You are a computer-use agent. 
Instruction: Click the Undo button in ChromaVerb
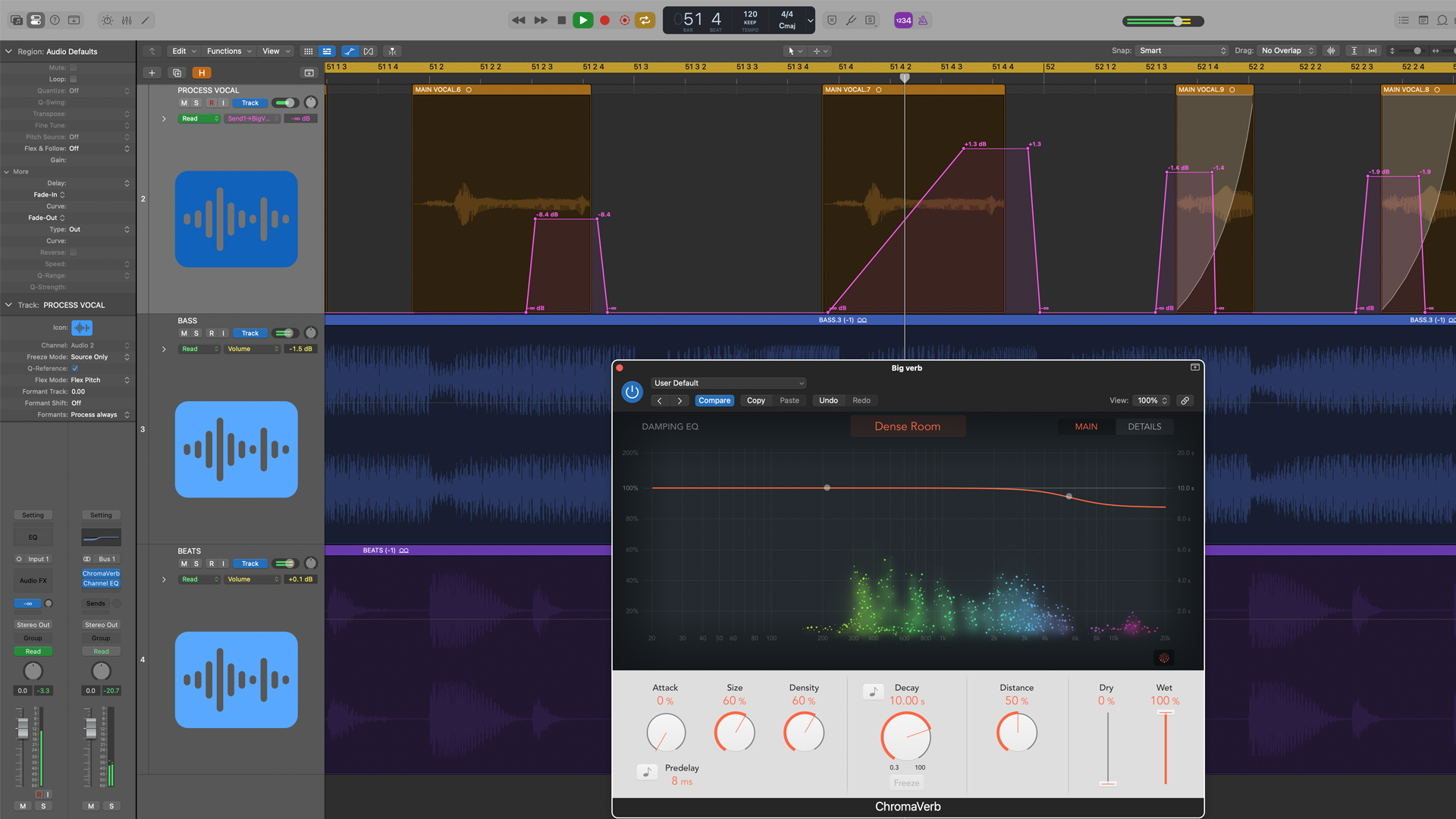828,400
